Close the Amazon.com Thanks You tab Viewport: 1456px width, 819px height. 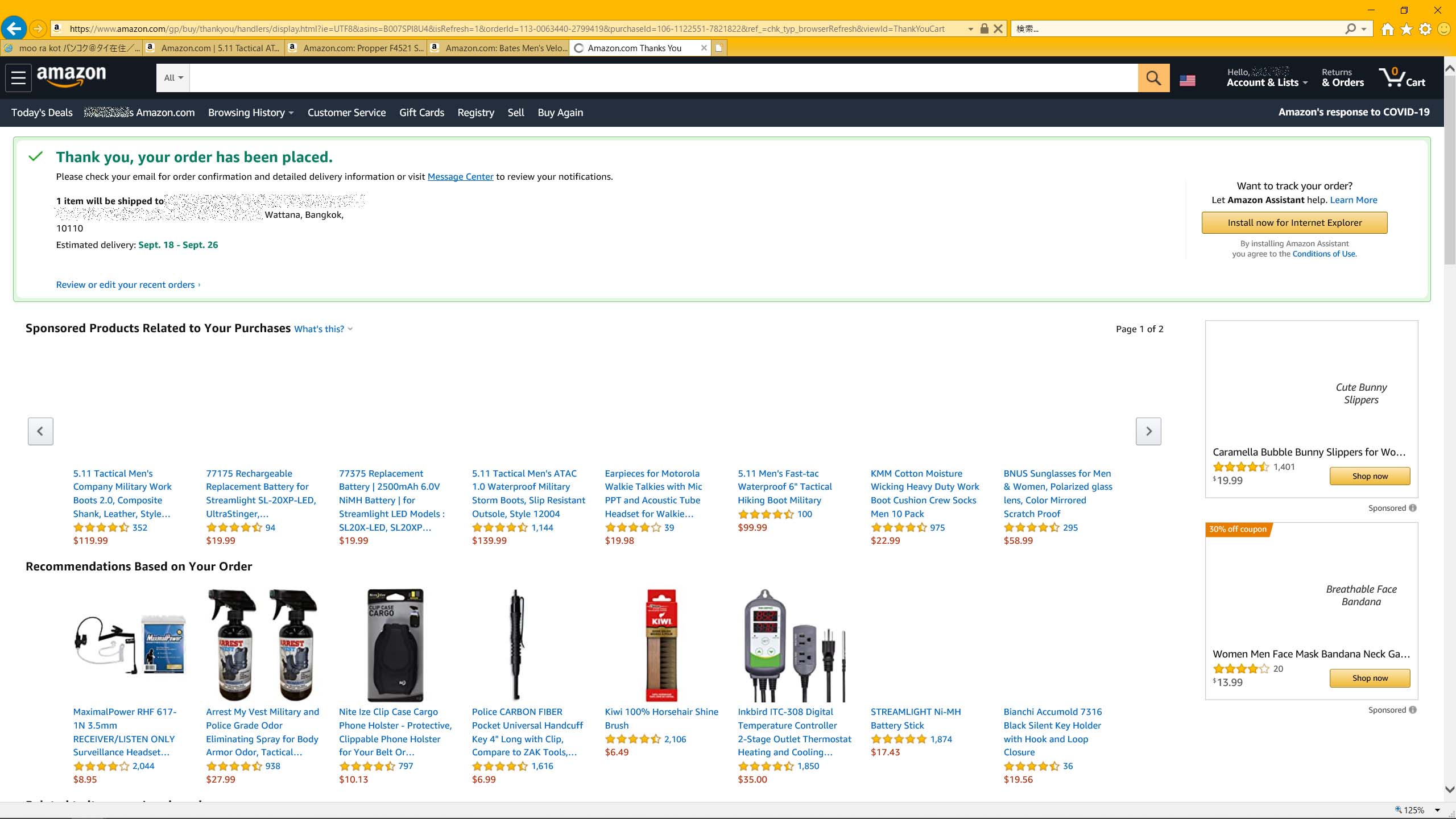coord(704,48)
